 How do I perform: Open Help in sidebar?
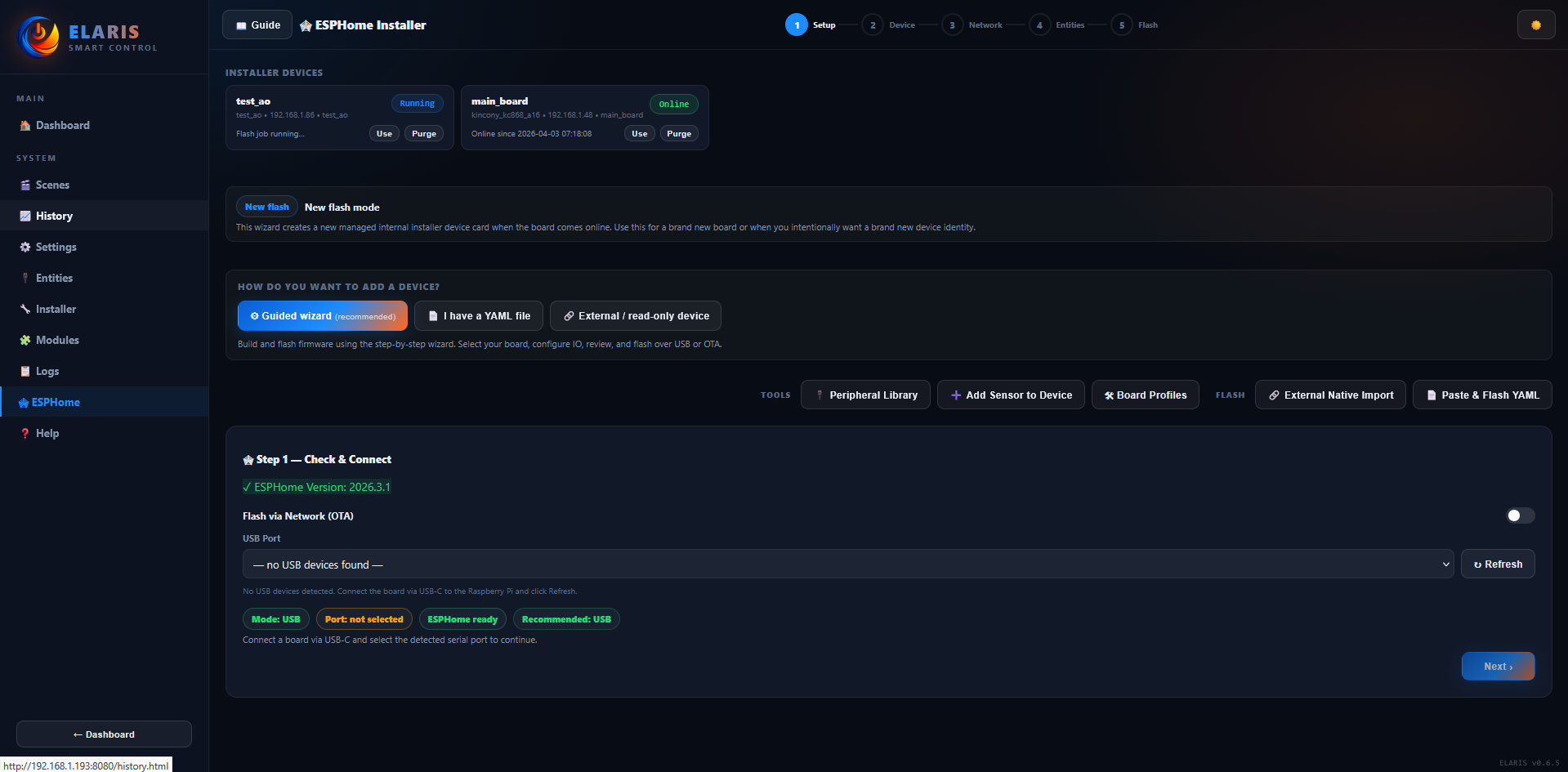104,433
